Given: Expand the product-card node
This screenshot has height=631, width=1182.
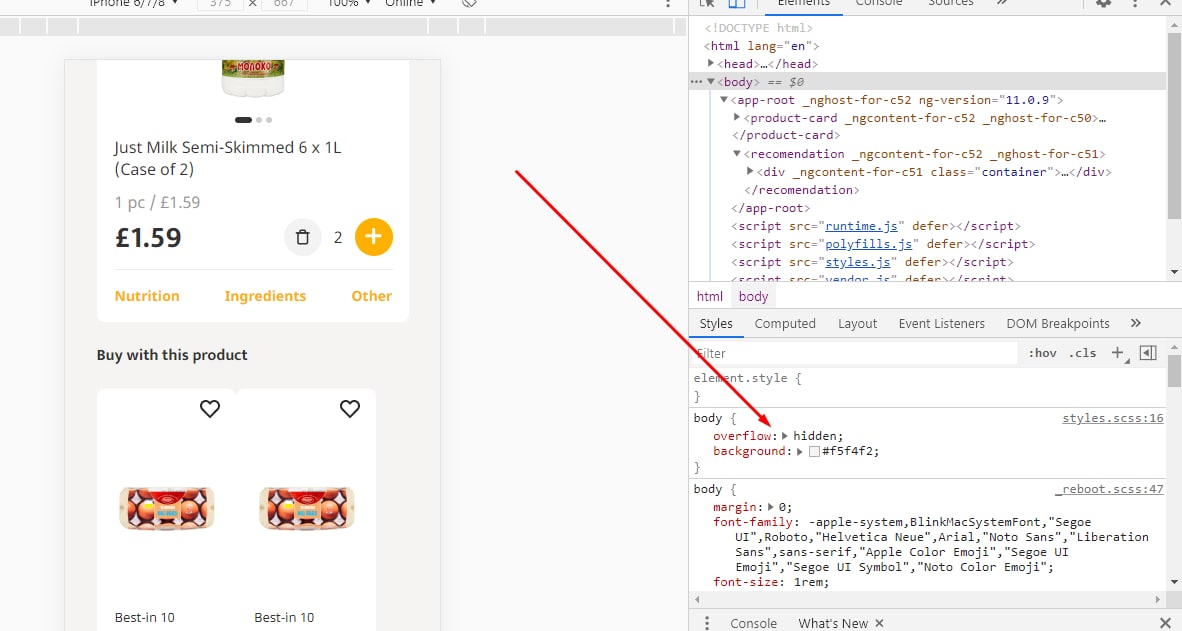Looking at the screenshot, I should click(737, 118).
